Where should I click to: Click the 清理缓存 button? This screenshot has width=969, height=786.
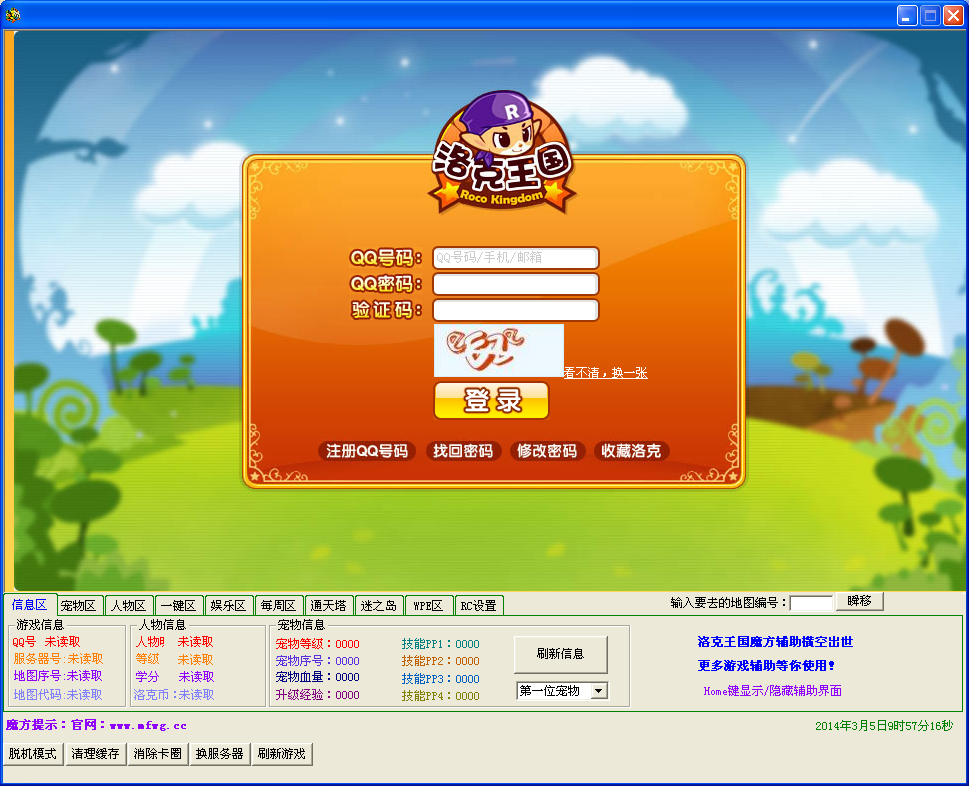95,754
